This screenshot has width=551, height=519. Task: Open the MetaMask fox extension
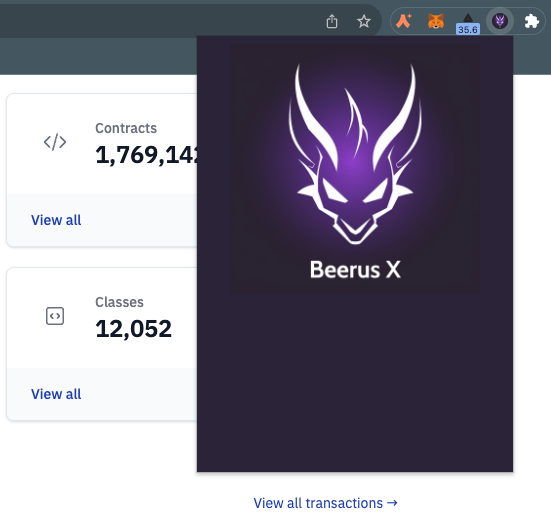pyautogui.click(x=436, y=21)
